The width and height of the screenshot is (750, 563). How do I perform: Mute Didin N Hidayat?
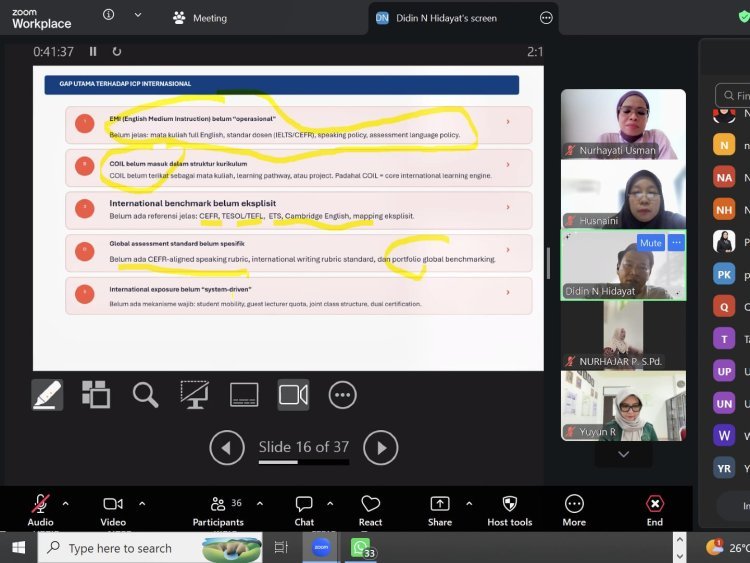click(x=651, y=243)
